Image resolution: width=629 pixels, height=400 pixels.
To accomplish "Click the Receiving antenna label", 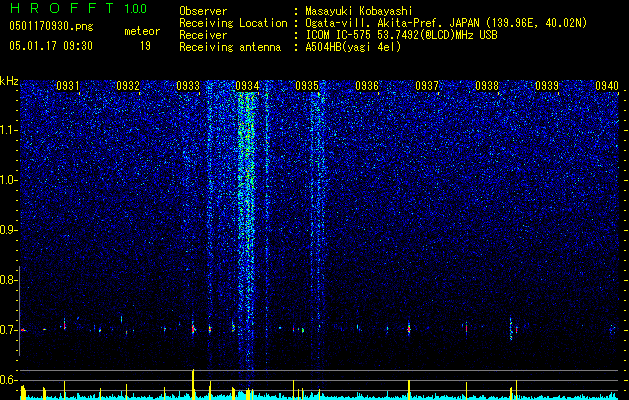I will pos(230,47).
